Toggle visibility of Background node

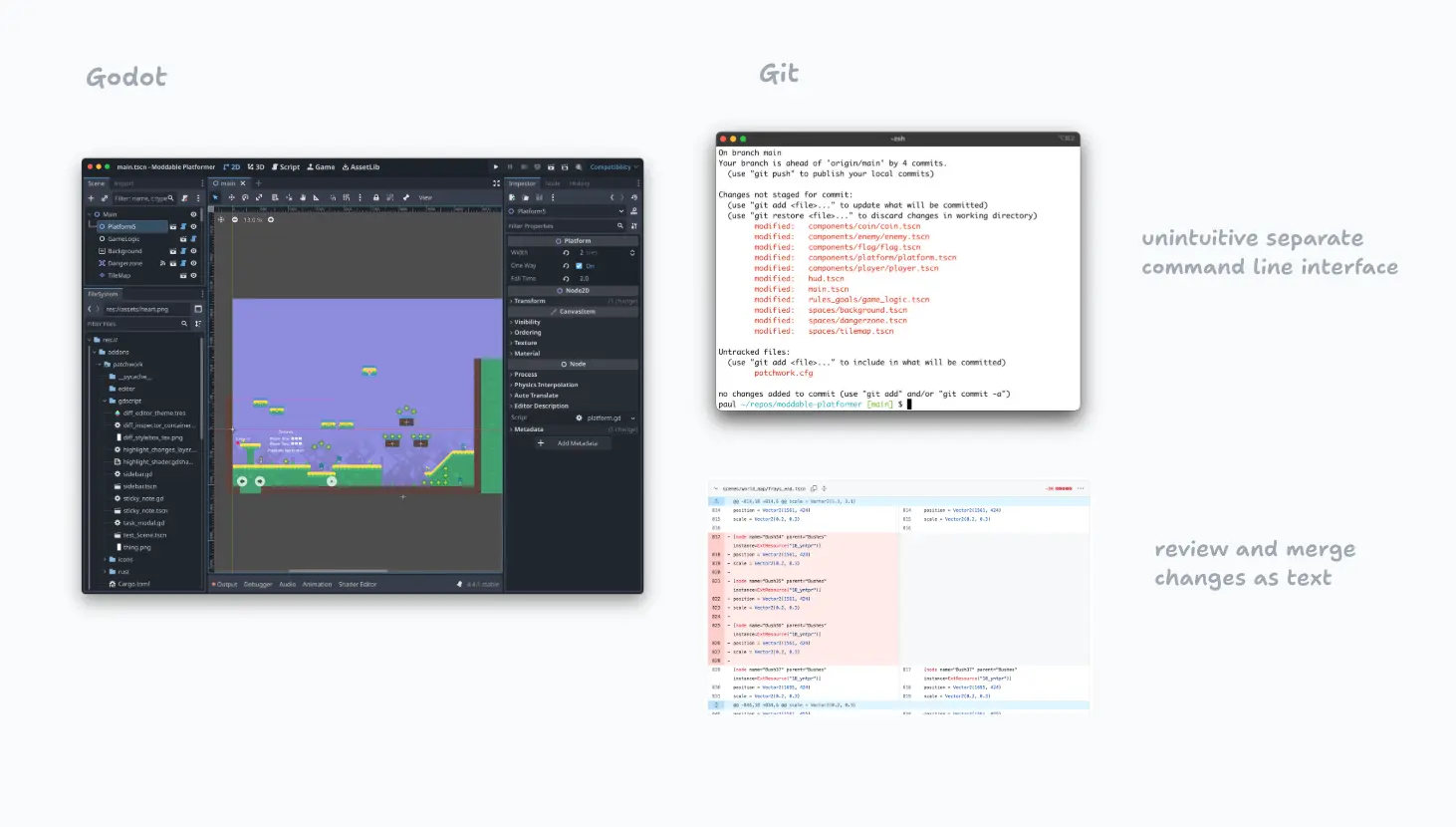(193, 251)
